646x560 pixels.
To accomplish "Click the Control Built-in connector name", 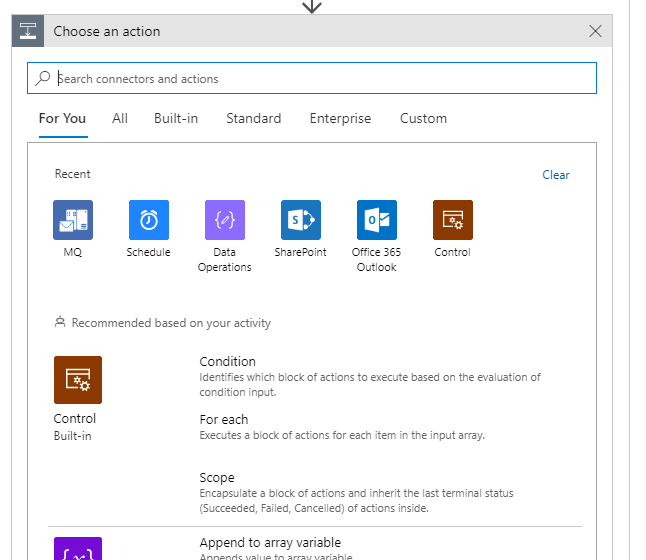I will (75, 419).
